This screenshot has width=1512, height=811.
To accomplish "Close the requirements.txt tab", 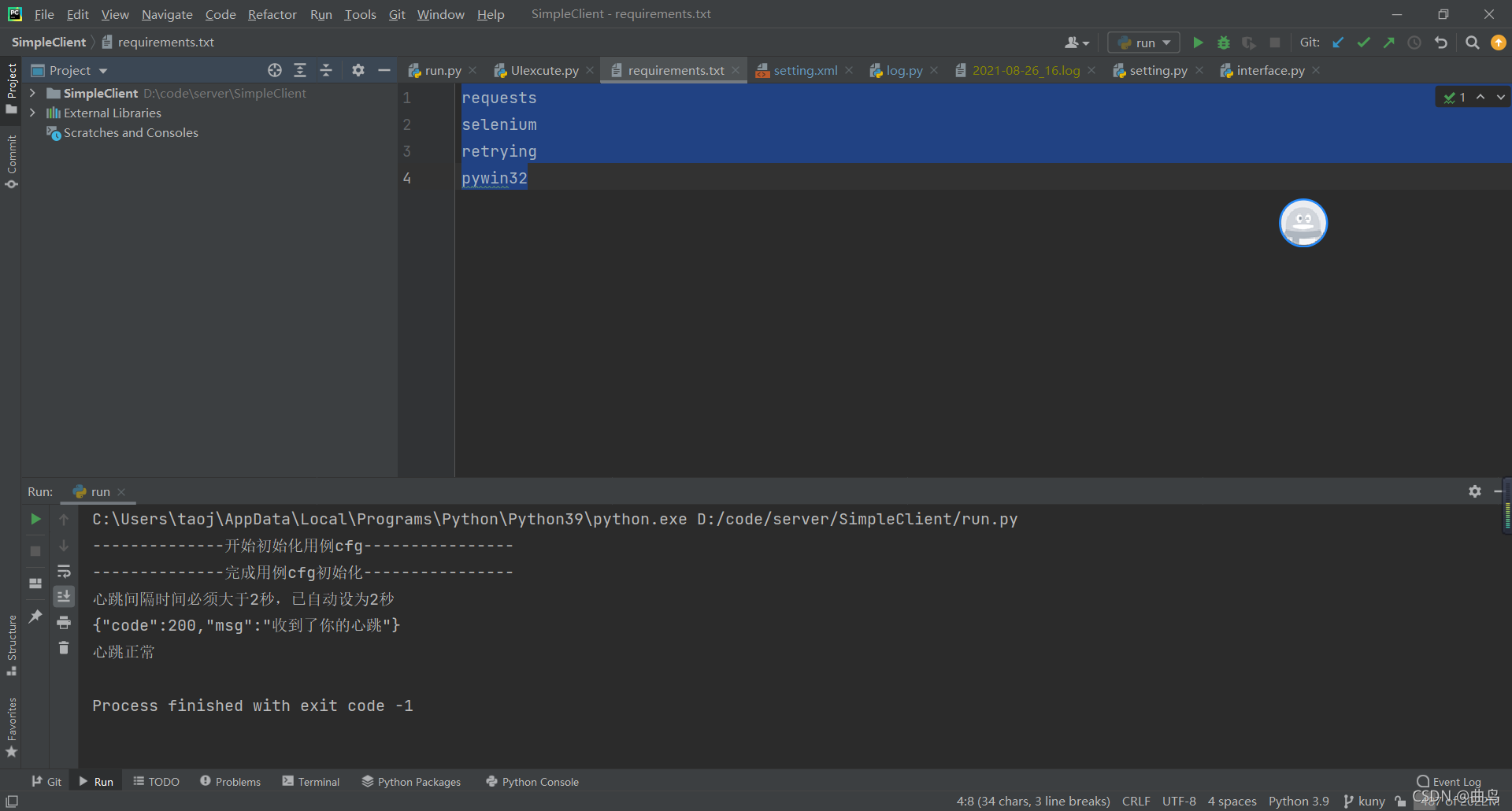I will (x=736, y=70).
